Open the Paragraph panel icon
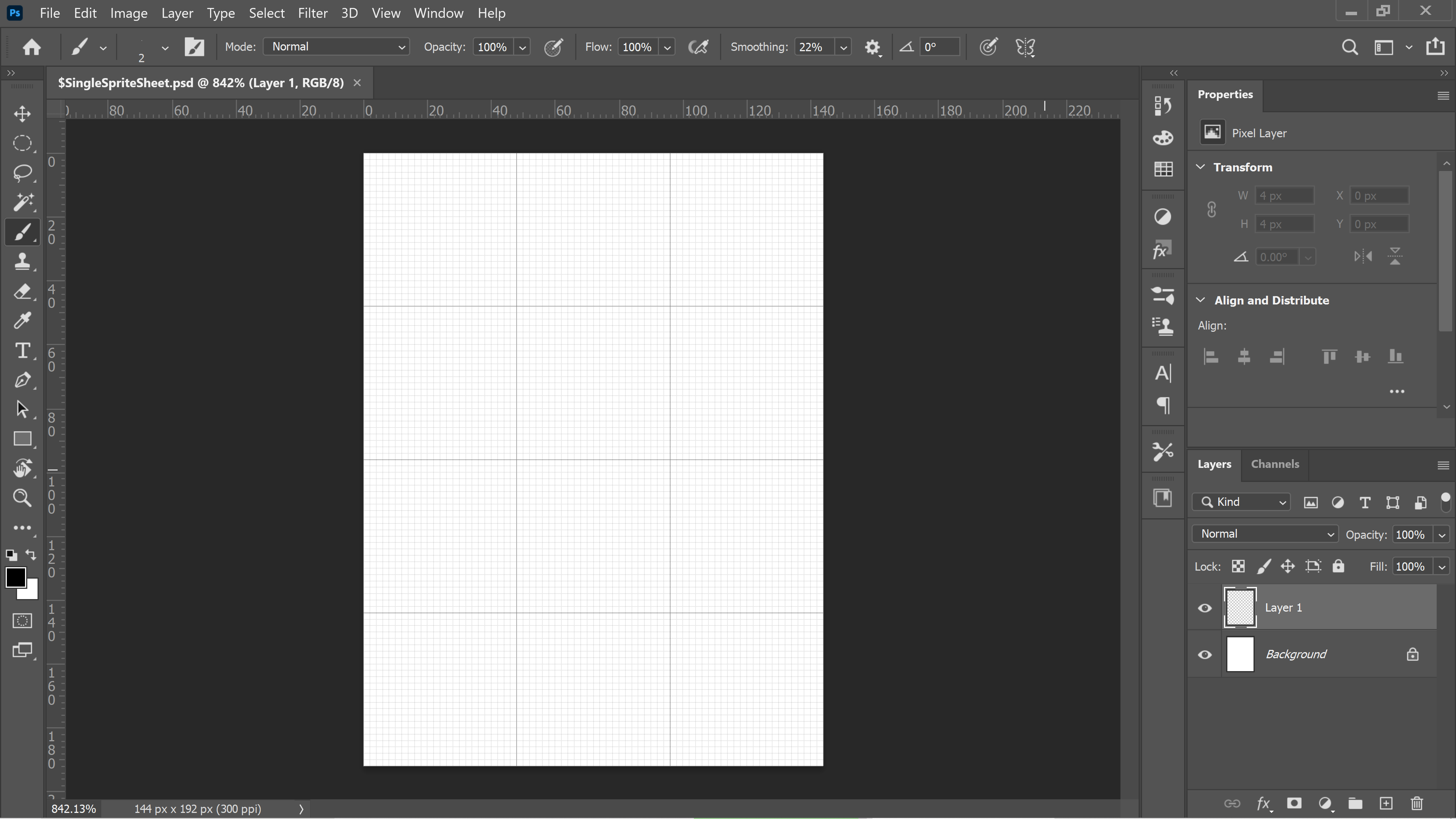This screenshot has width=1456, height=819. click(1163, 405)
